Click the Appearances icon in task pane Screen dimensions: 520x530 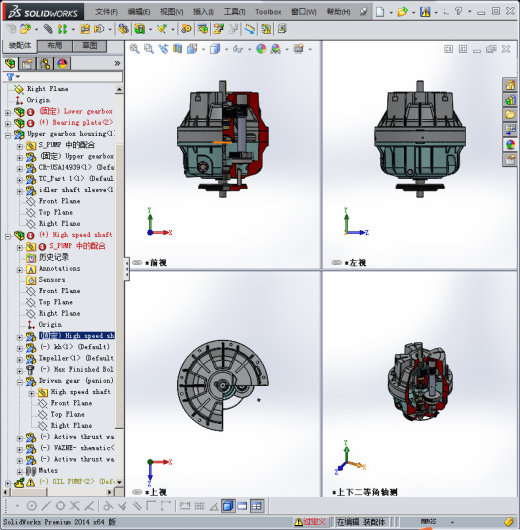pos(510,144)
